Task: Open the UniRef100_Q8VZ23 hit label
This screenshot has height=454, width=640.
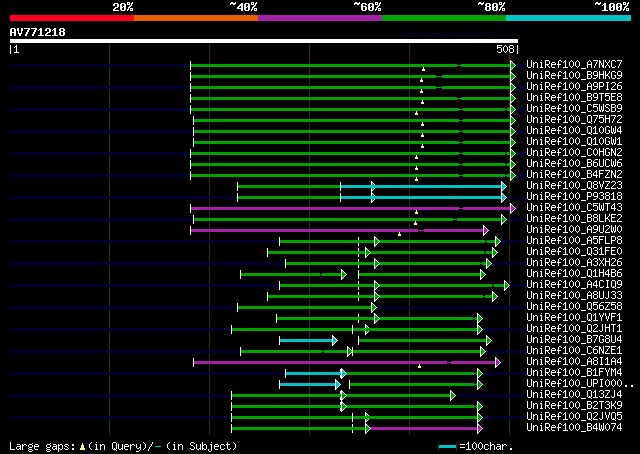Action: (x=574, y=186)
